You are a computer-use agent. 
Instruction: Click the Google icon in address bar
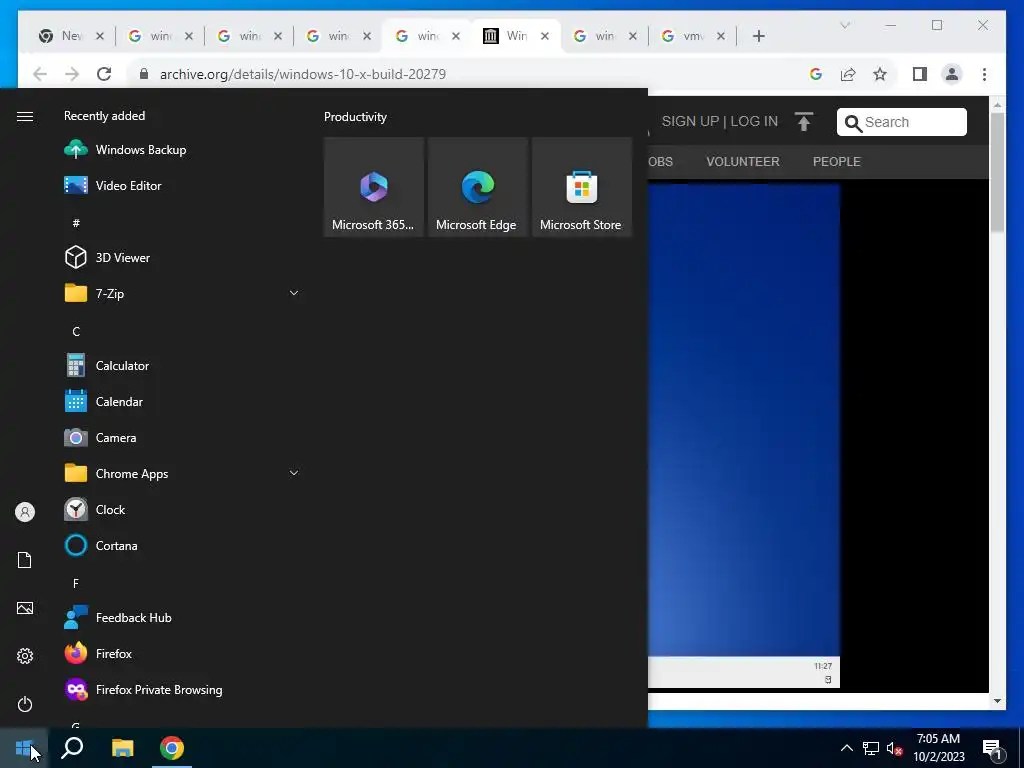point(816,74)
